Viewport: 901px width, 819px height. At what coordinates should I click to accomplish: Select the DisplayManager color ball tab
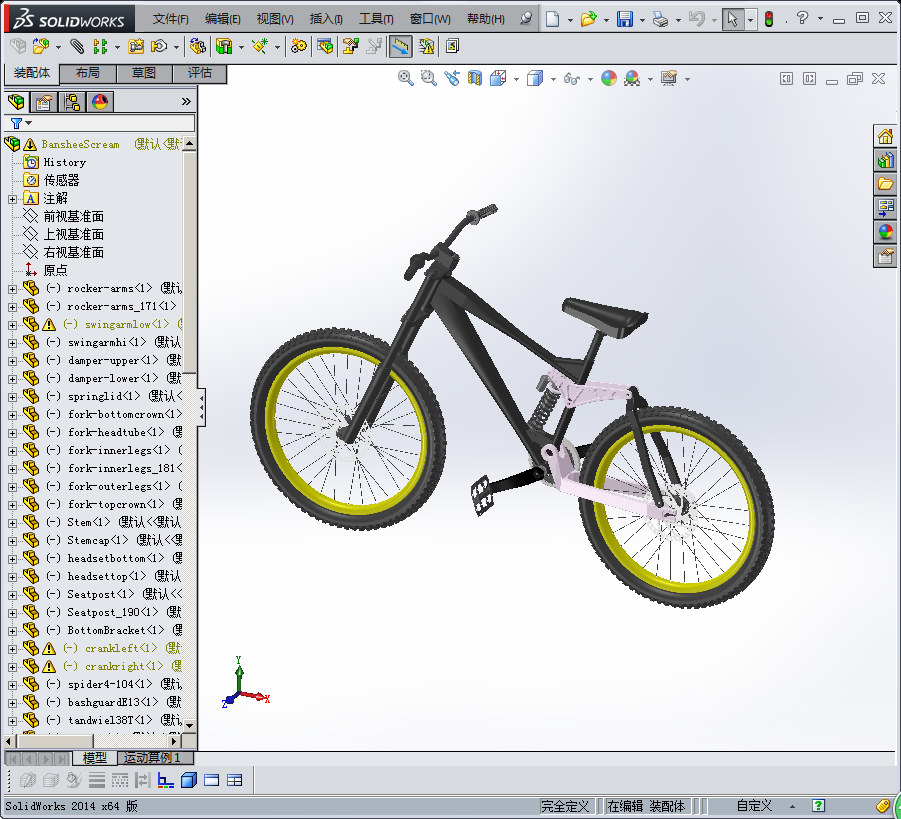(100, 102)
